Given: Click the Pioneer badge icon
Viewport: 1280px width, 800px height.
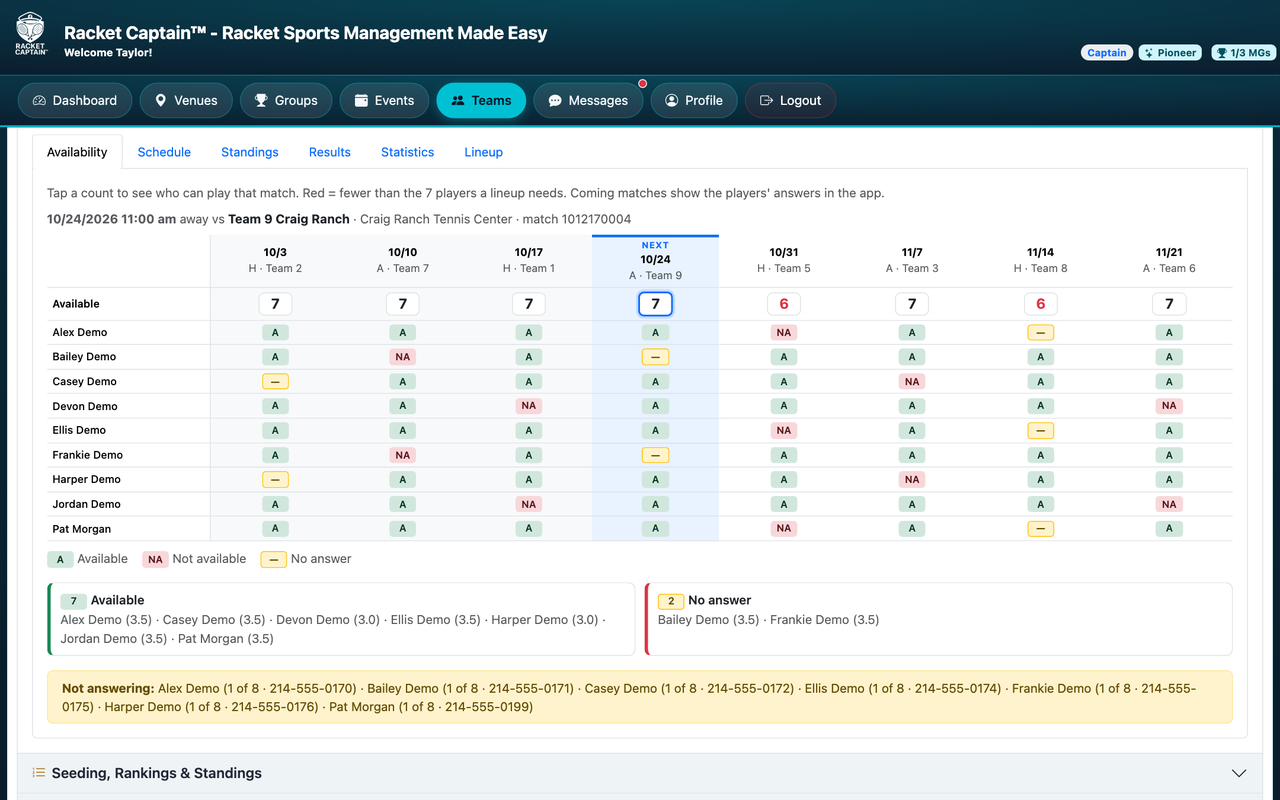Looking at the screenshot, I should point(1149,53).
